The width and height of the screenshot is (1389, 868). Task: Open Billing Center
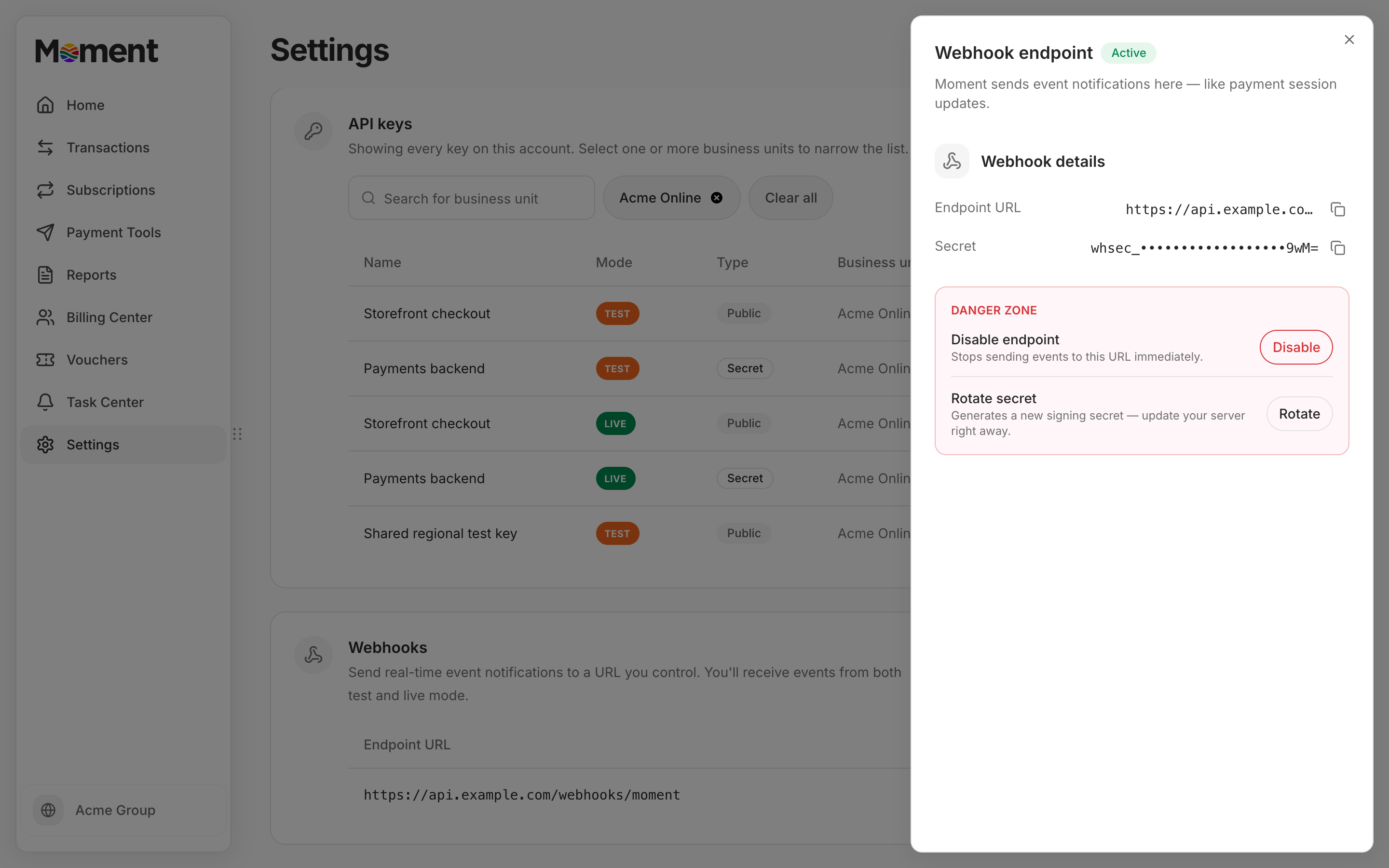[123, 317]
